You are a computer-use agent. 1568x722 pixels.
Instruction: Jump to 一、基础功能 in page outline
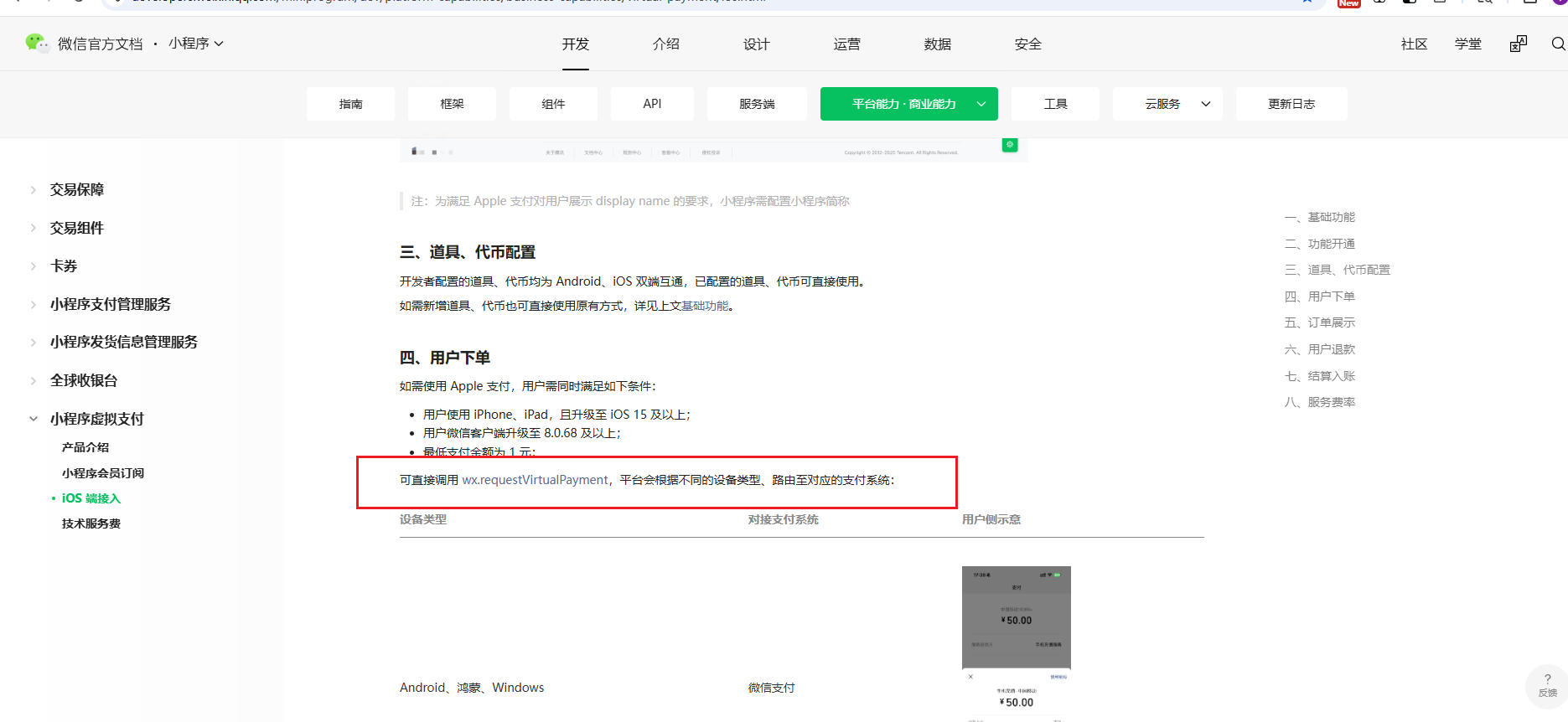pyautogui.click(x=1320, y=218)
